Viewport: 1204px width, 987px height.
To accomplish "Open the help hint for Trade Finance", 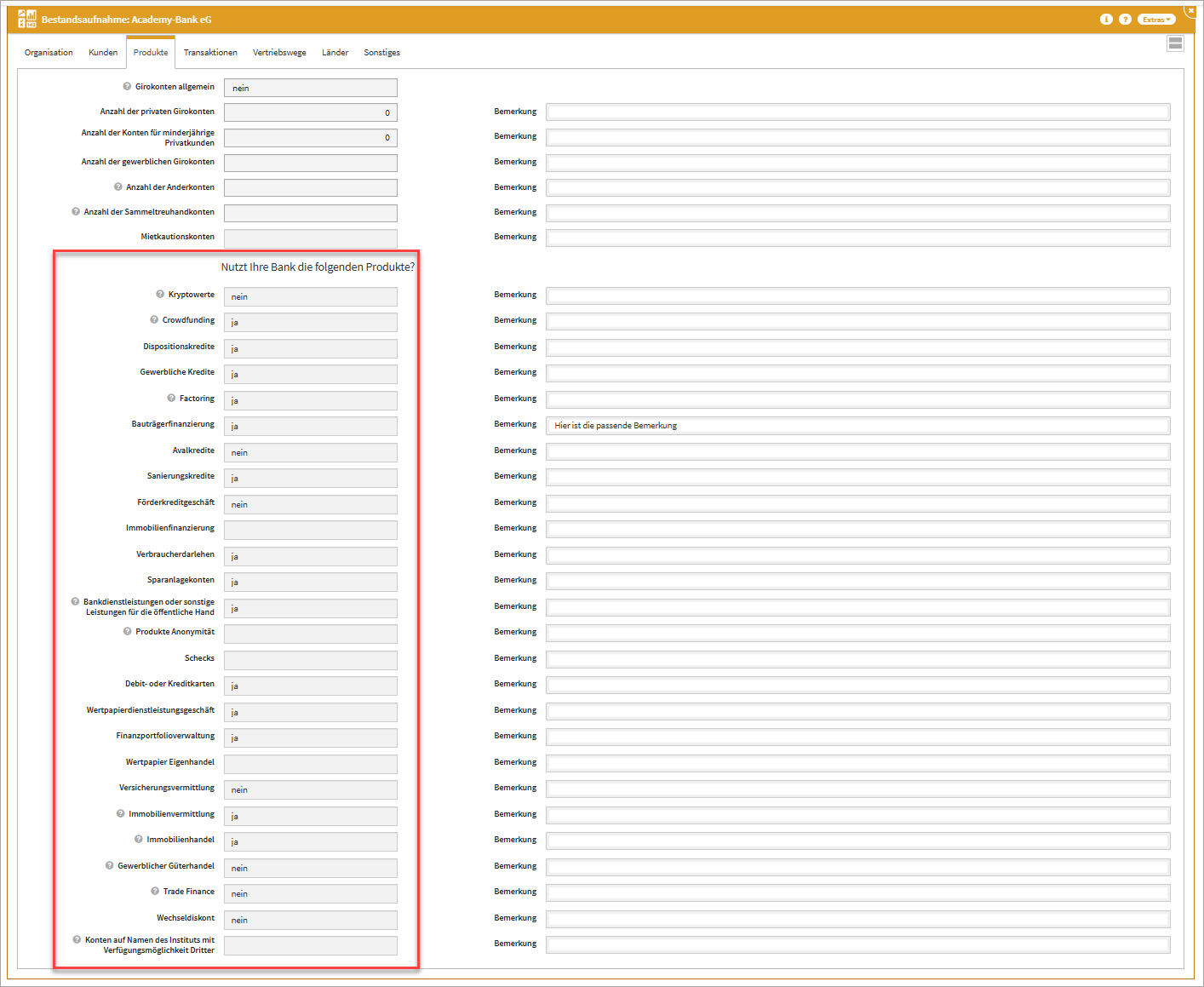I will (155, 892).
